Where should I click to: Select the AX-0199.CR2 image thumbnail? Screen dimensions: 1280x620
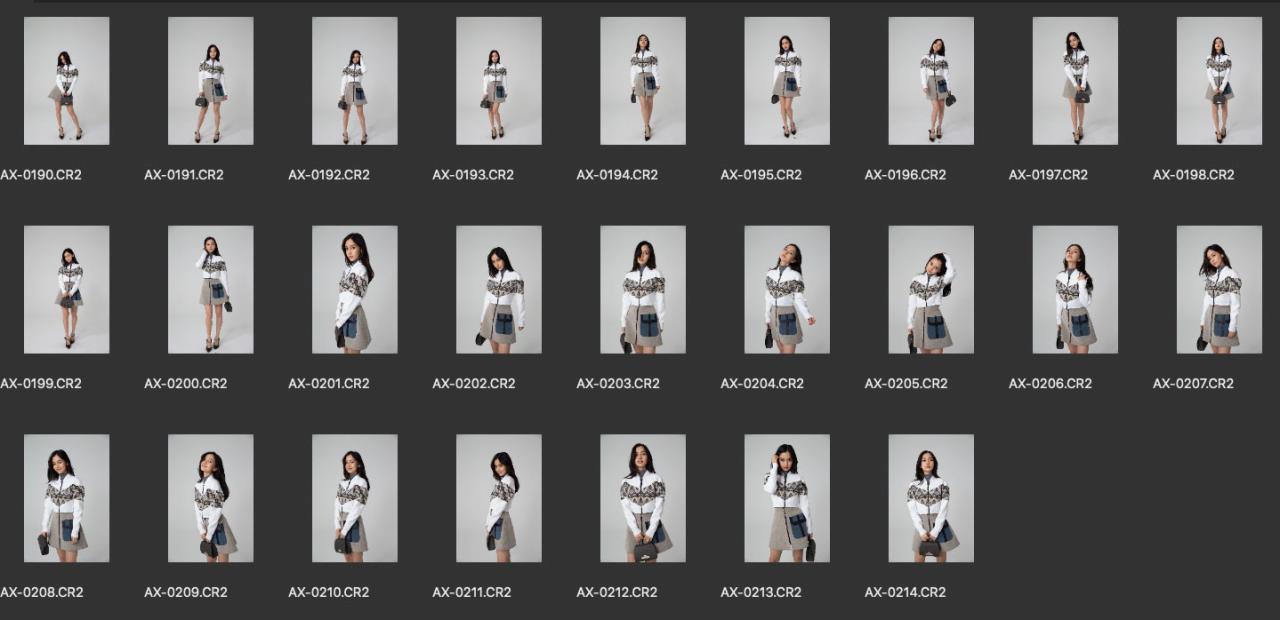tap(66, 289)
